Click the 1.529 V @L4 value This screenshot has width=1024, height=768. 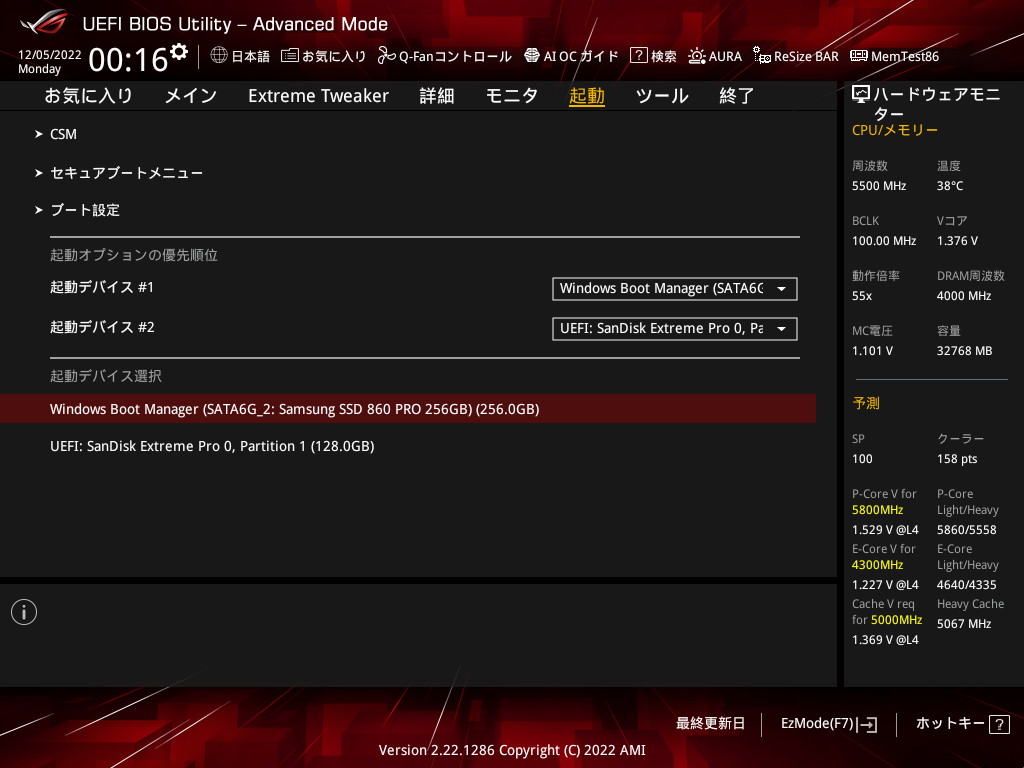point(885,530)
